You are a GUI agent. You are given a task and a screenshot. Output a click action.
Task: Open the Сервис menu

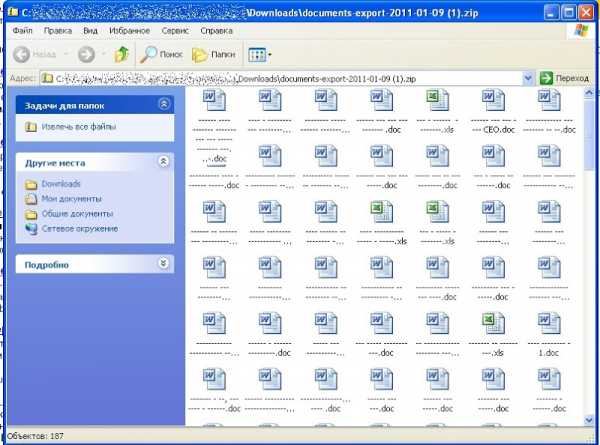pyautogui.click(x=175, y=31)
